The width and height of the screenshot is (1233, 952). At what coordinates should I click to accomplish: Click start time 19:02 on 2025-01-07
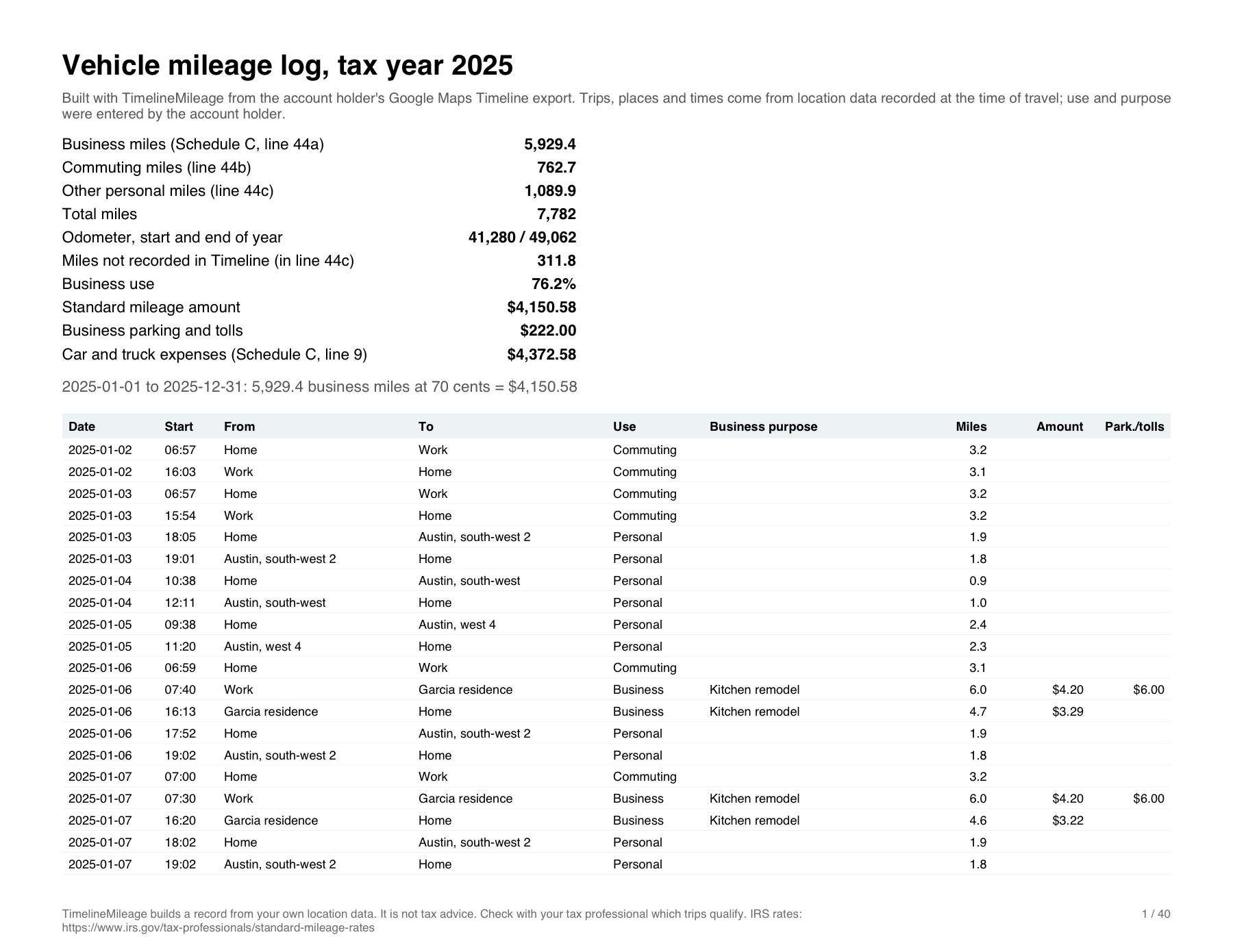[180, 864]
